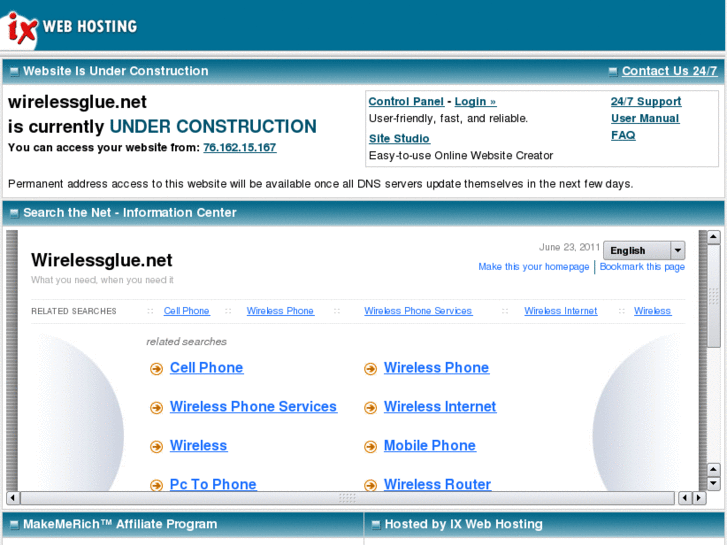This screenshot has height=545, width=727.
Task: Open Site Studio link
Action: [399, 139]
